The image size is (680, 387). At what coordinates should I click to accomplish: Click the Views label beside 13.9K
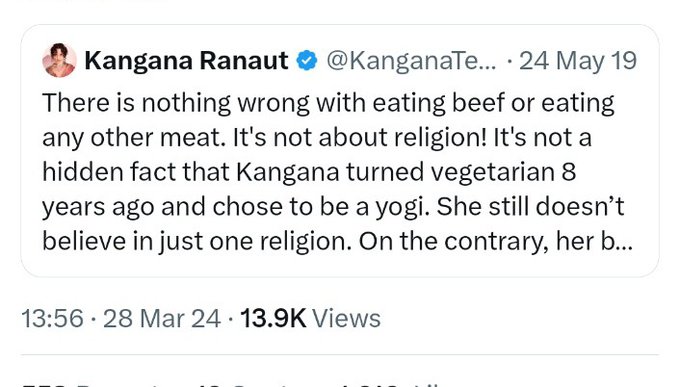[347, 318]
